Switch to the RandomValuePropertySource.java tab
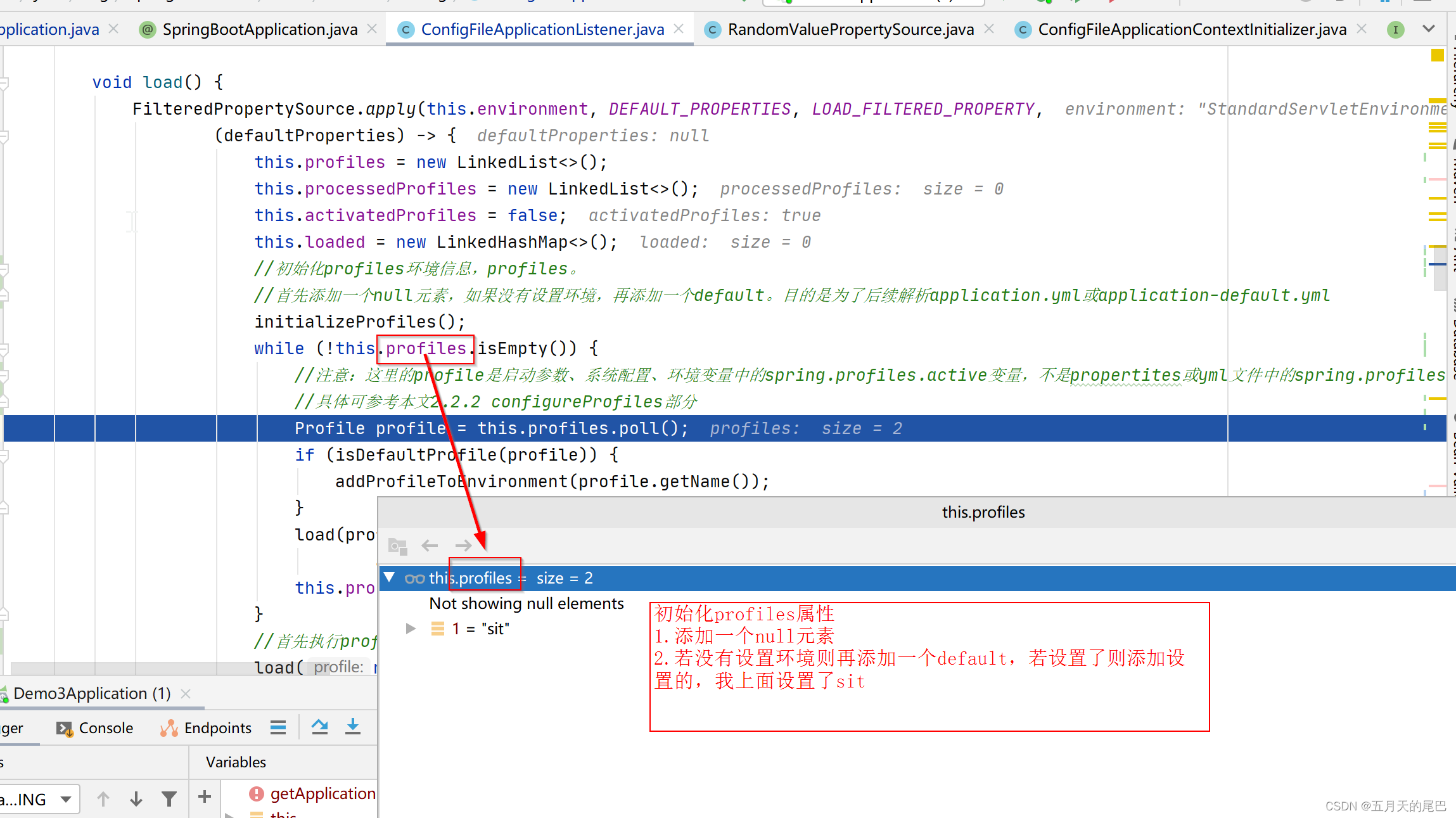Screen dimensions: 1456x818 coord(849,29)
